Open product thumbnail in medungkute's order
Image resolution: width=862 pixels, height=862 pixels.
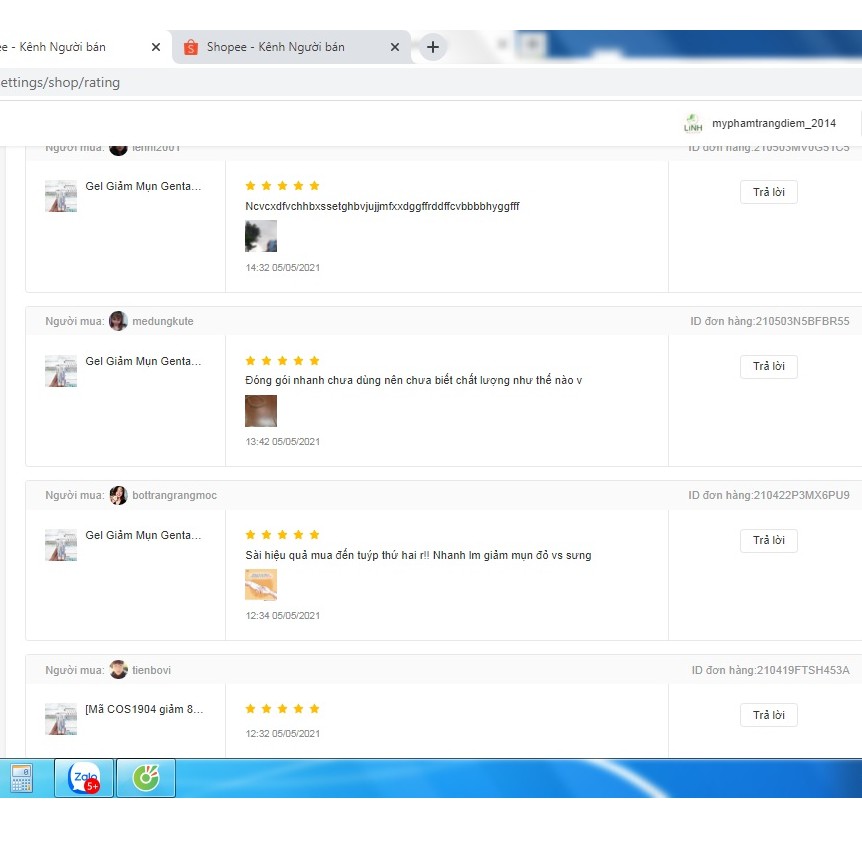(61, 371)
